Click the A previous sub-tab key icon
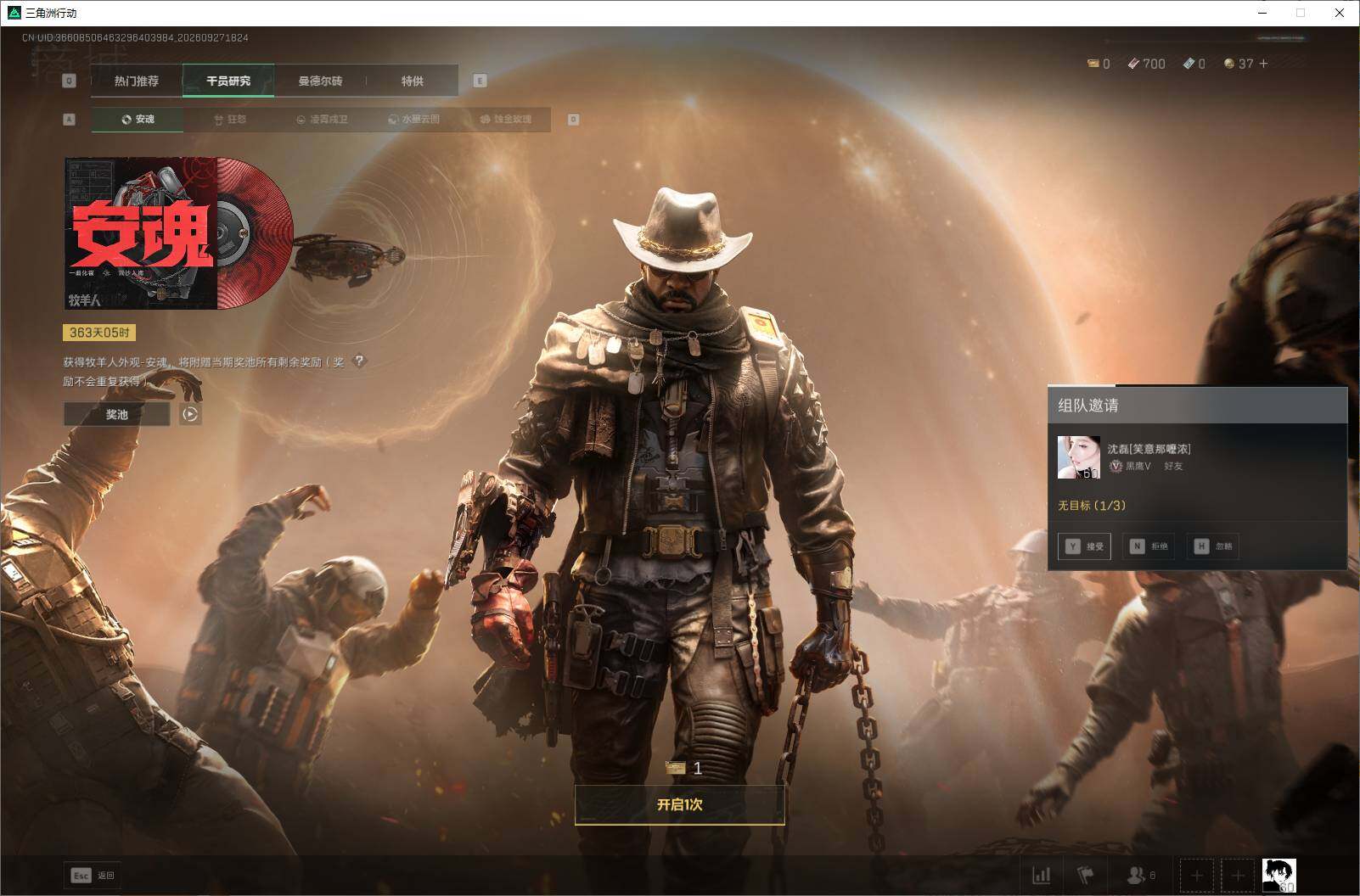1360x896 pixels. pyautogui.click(x=70, y=120)
